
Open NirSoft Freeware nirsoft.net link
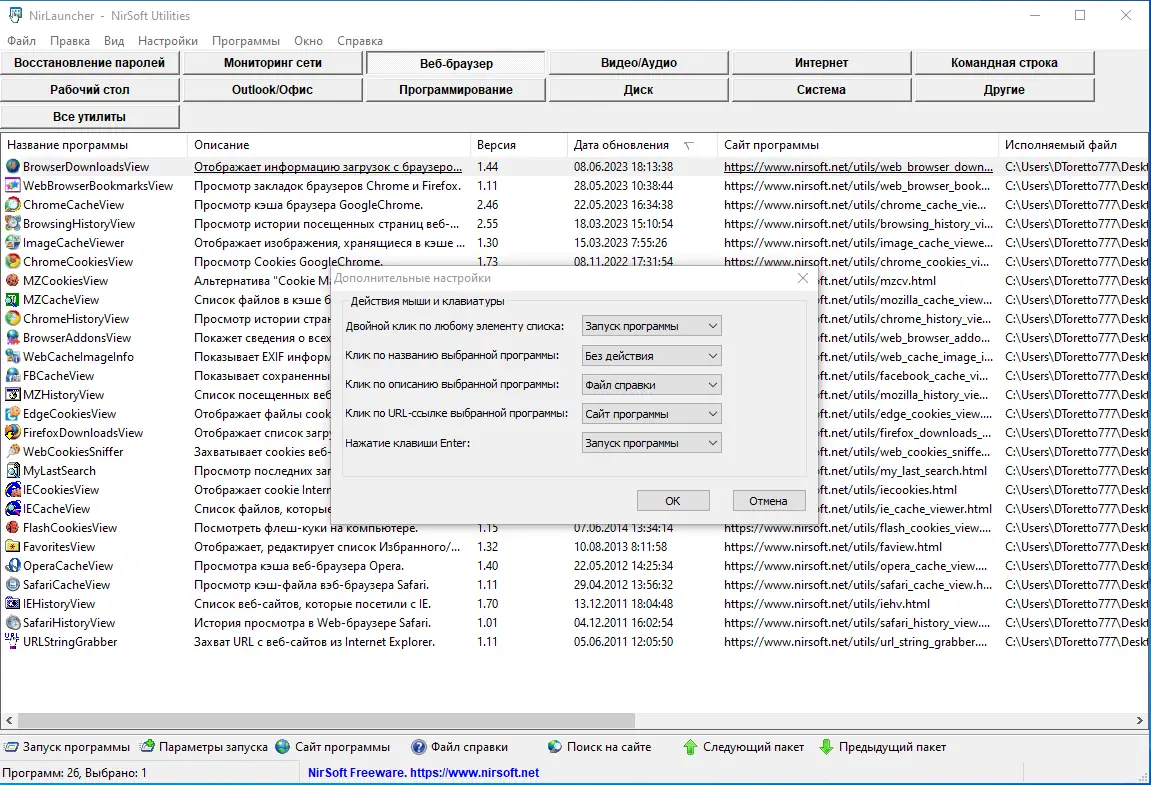coord(424,773)
